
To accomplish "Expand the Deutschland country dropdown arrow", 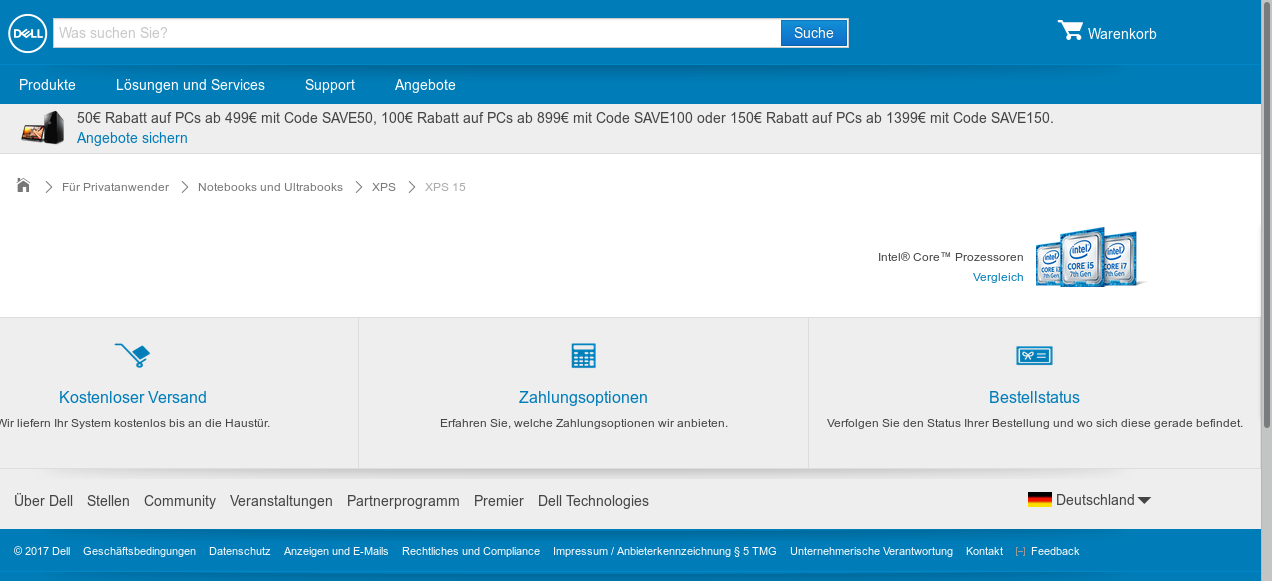I will pos(1144,501).
